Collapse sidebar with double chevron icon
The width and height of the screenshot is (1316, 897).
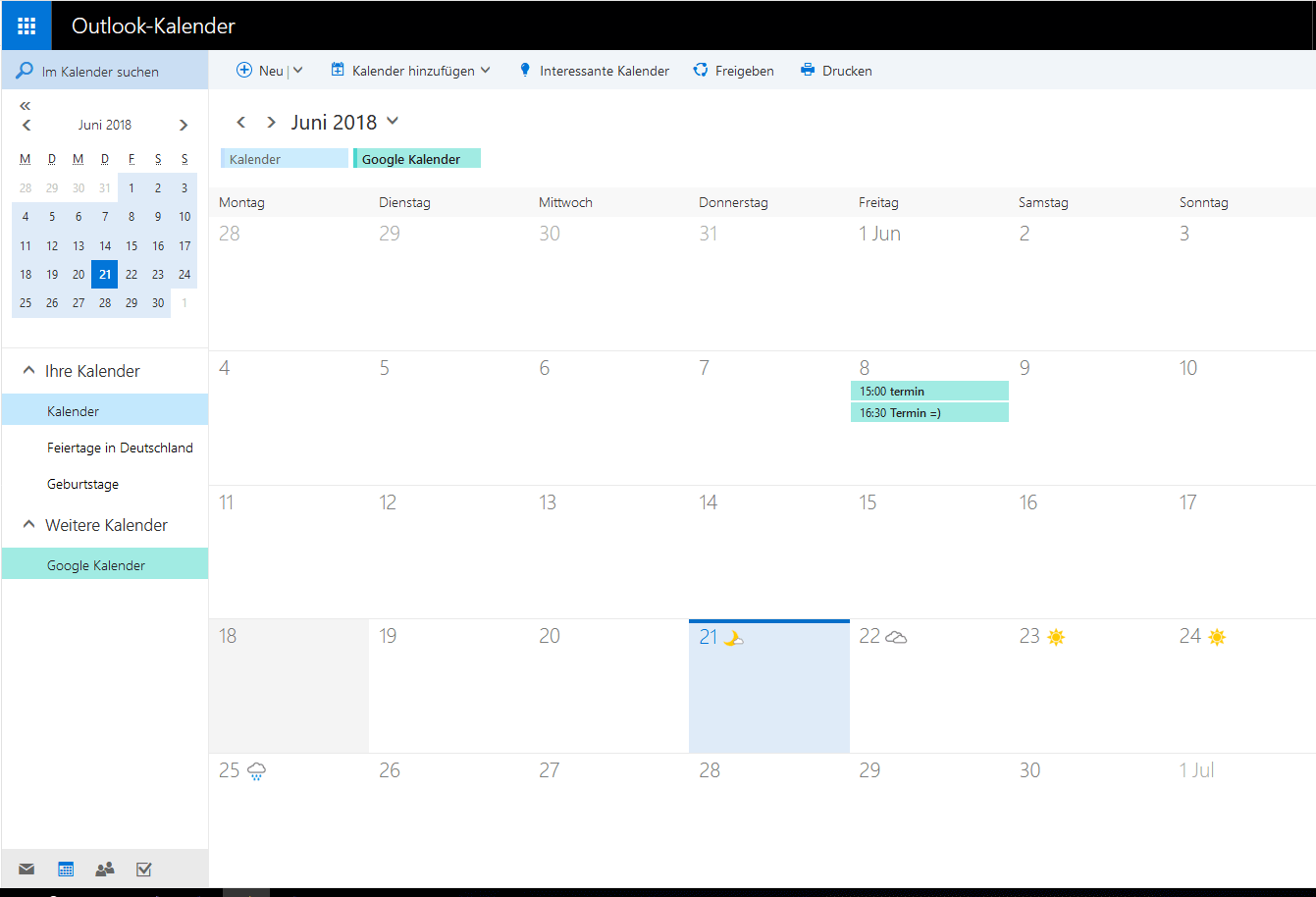pyautogui.click(x=26, y=105)
